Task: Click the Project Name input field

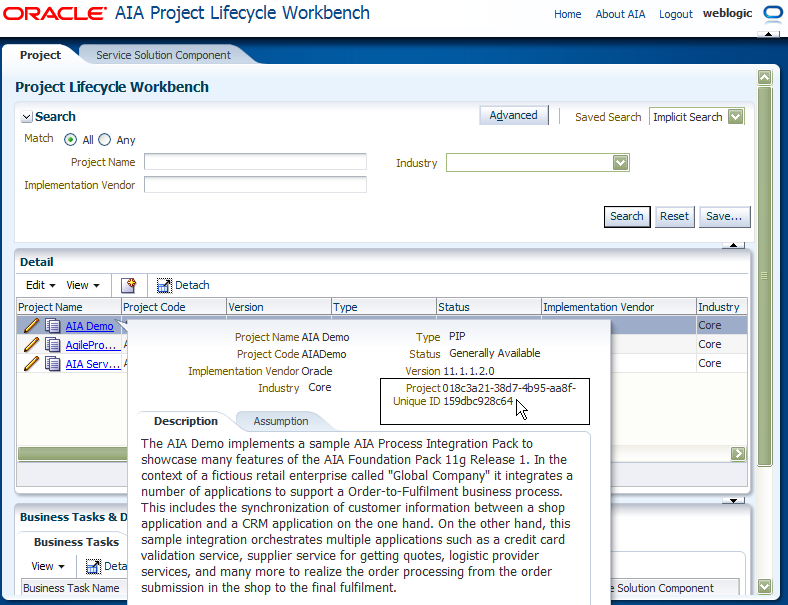Action: pos(255,162)
